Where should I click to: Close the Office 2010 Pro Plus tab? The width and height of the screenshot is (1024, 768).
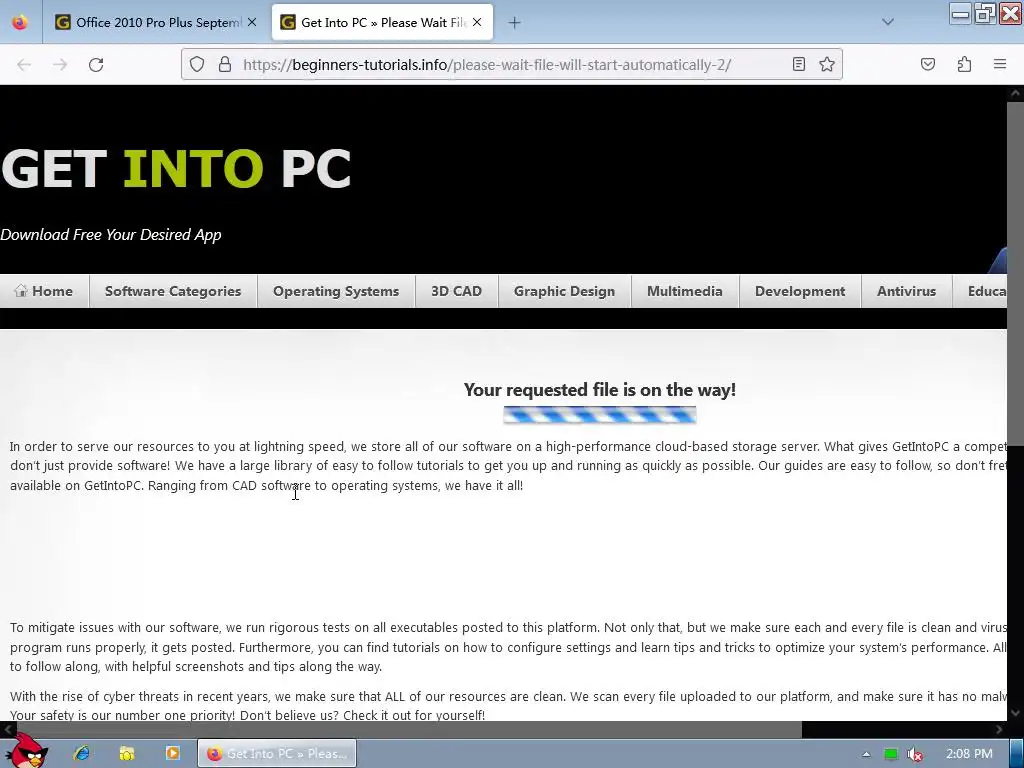tap(252, 22)
